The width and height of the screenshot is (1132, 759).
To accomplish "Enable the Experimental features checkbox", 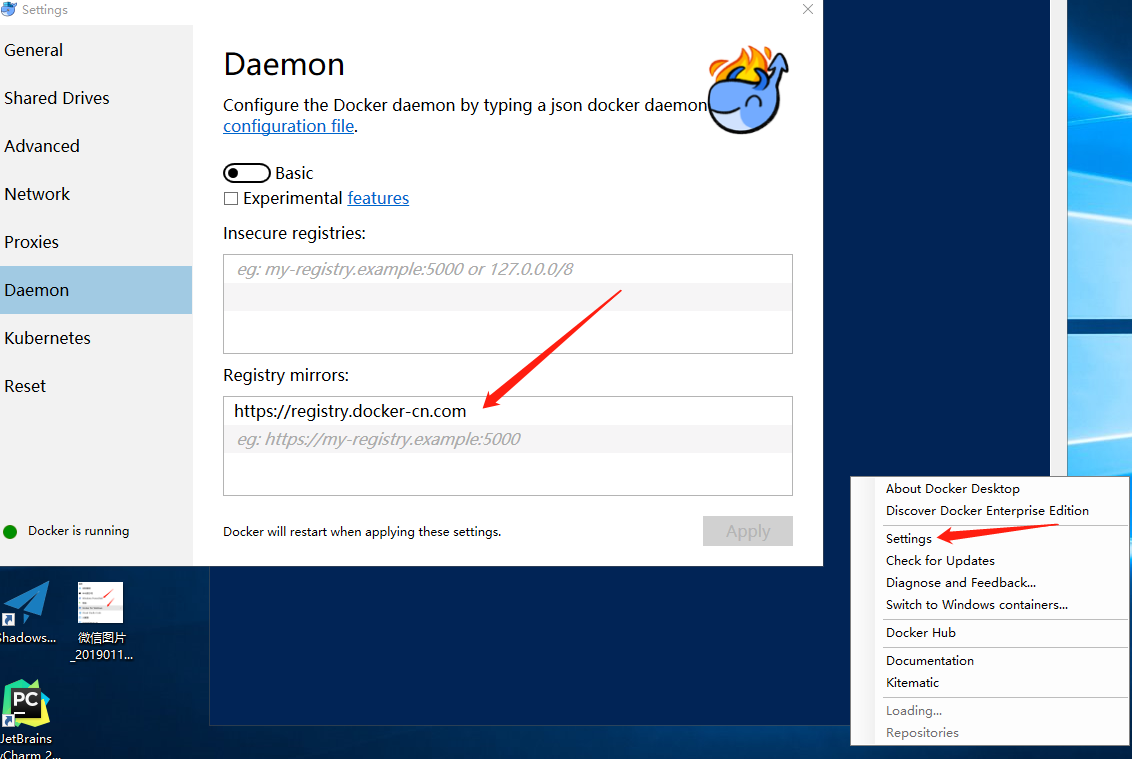I will point(231,199).
